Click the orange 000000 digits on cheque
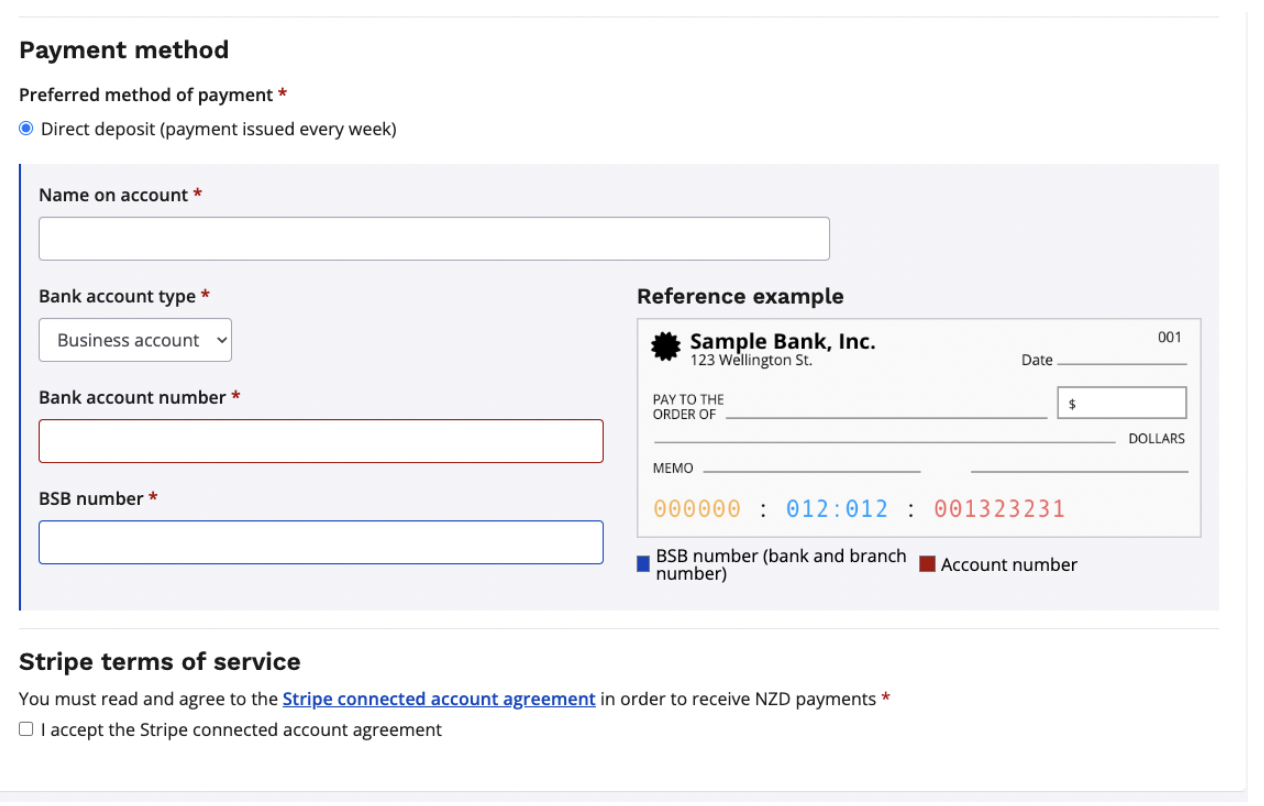This screenshot has width=1264, height=806. 697,509
